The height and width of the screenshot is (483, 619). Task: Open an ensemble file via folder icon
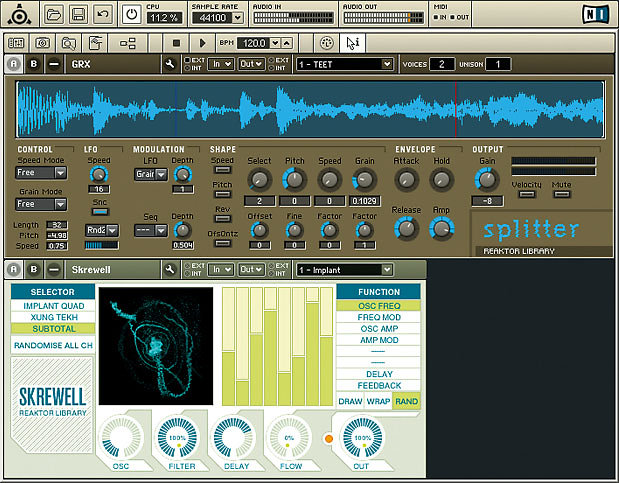point(54,15)
